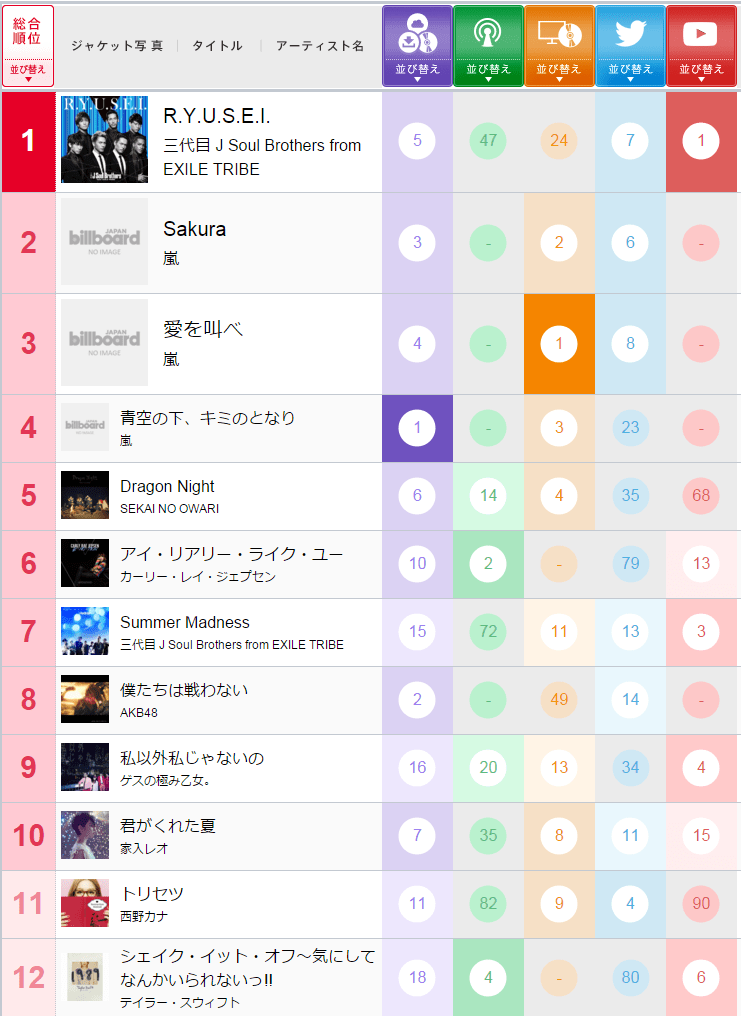741x1016 pixels.
Task: Click the Dragon Night album cover
Action: coord(85,496)
